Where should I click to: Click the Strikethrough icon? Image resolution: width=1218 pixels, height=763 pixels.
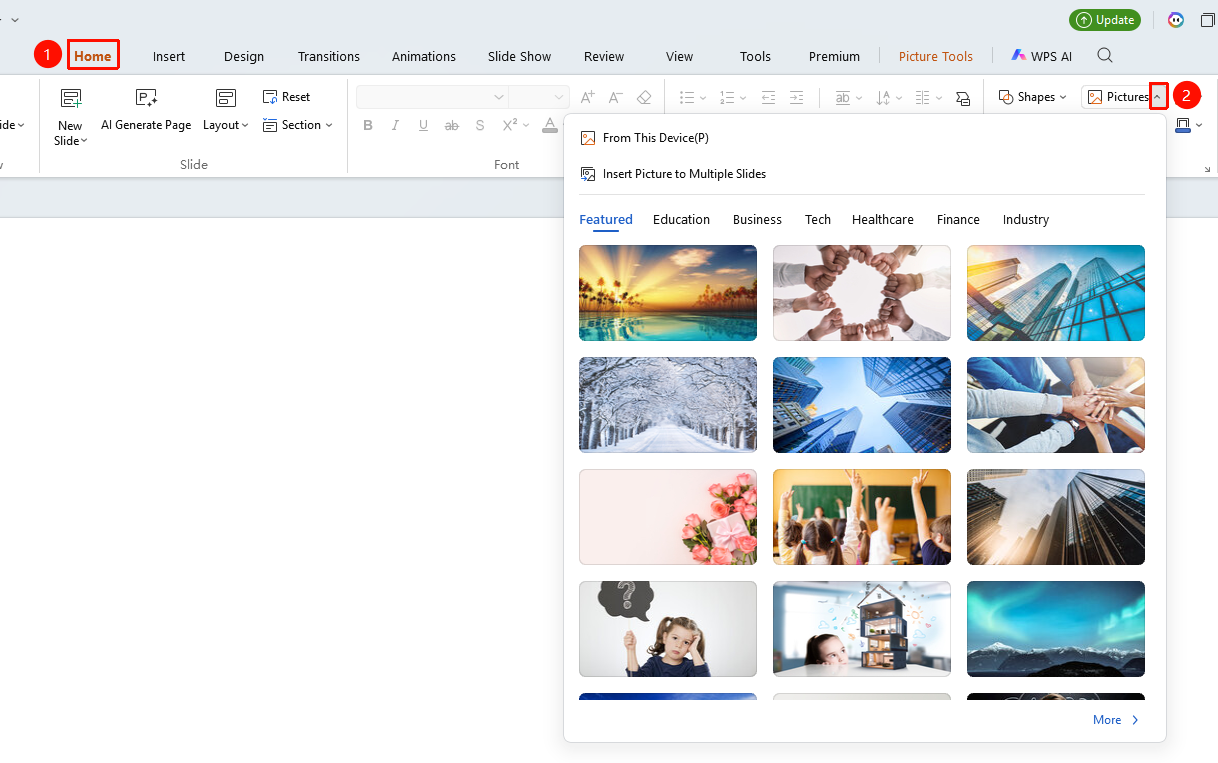[452, 125]
